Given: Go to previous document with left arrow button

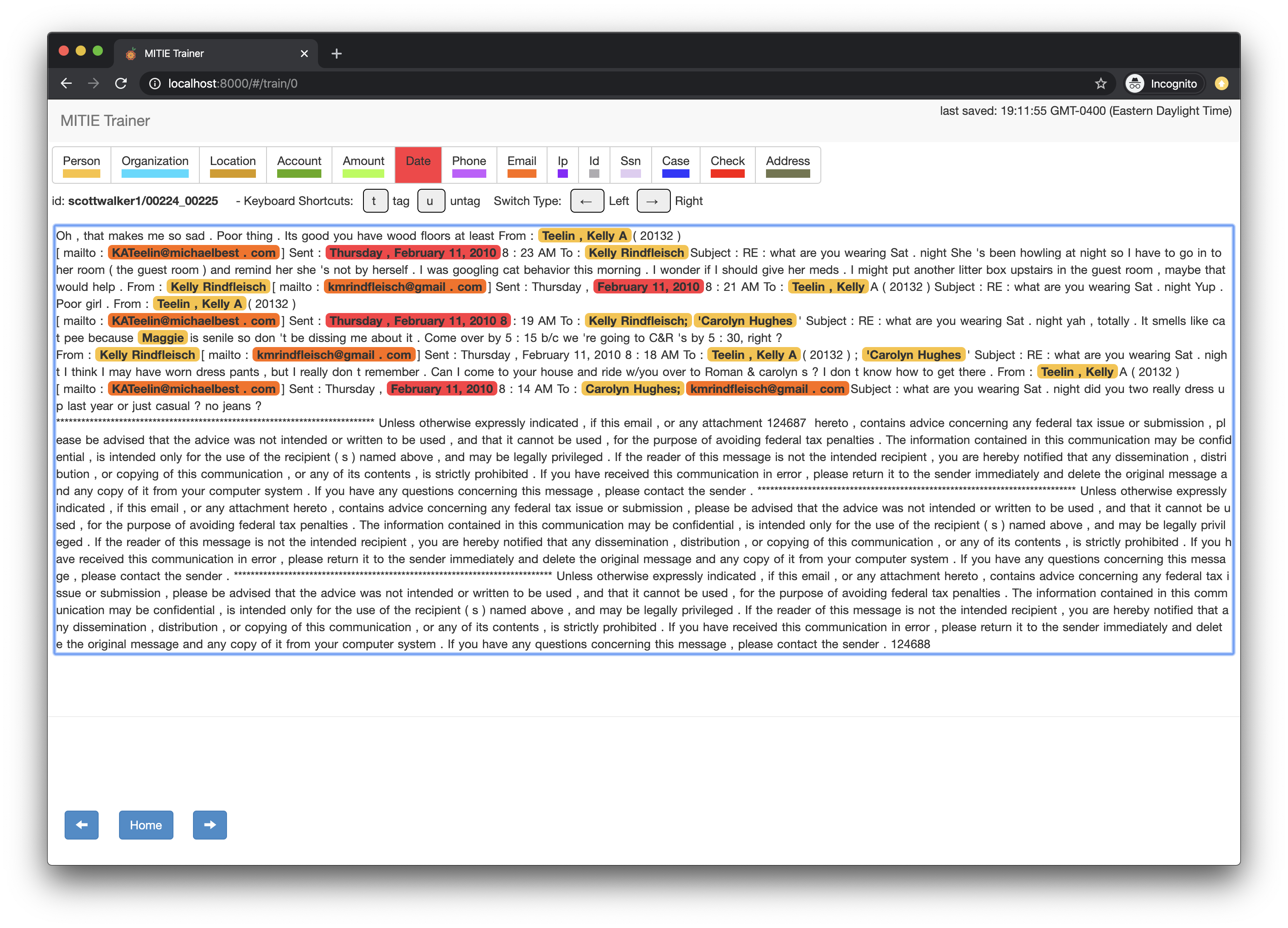Looking at the screenshot, I should 81,825.
